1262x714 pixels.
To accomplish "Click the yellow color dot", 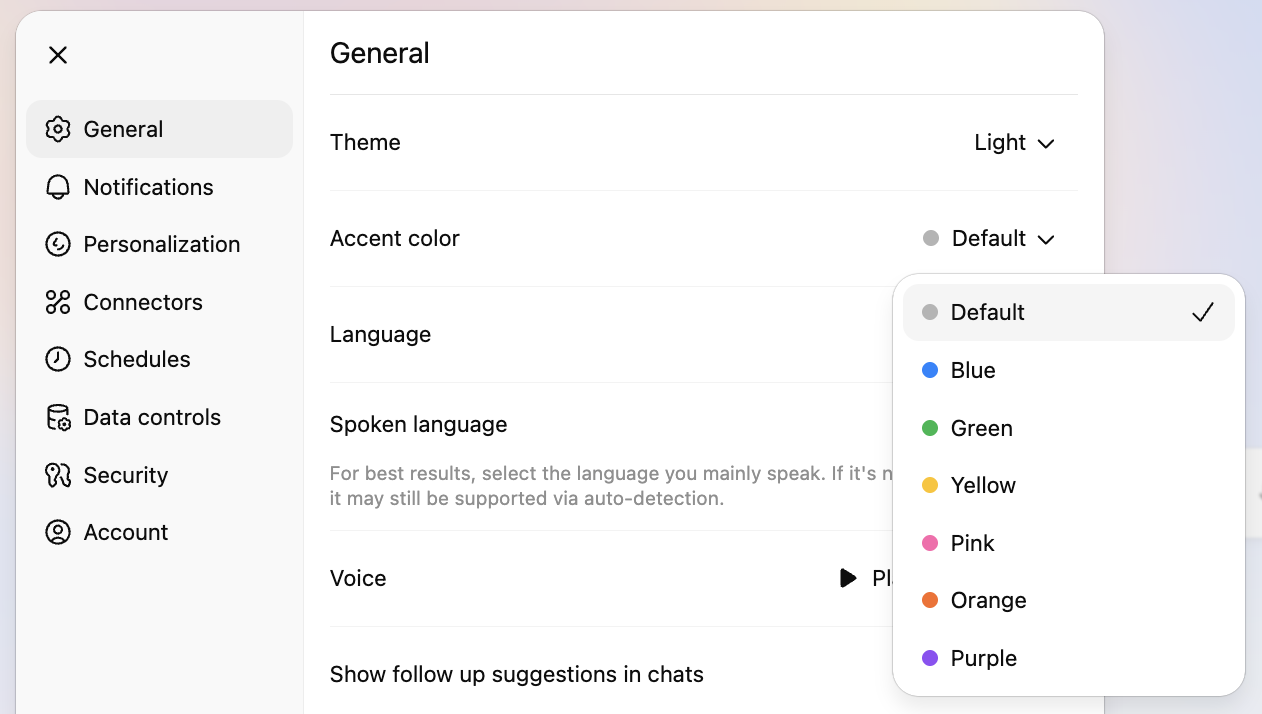I will pos(930,485).
